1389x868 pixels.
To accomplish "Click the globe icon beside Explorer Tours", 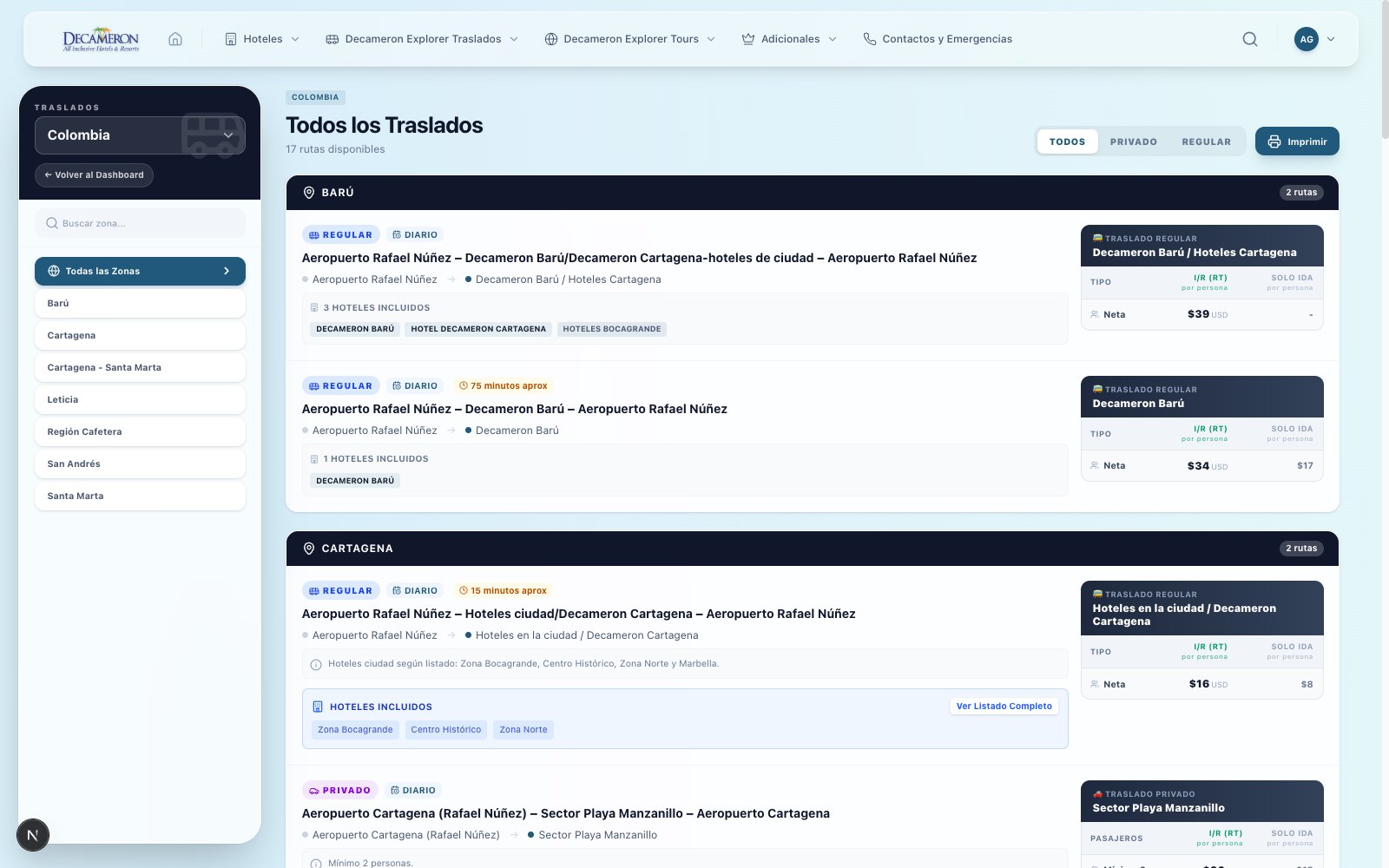I will tap(550, 39).
